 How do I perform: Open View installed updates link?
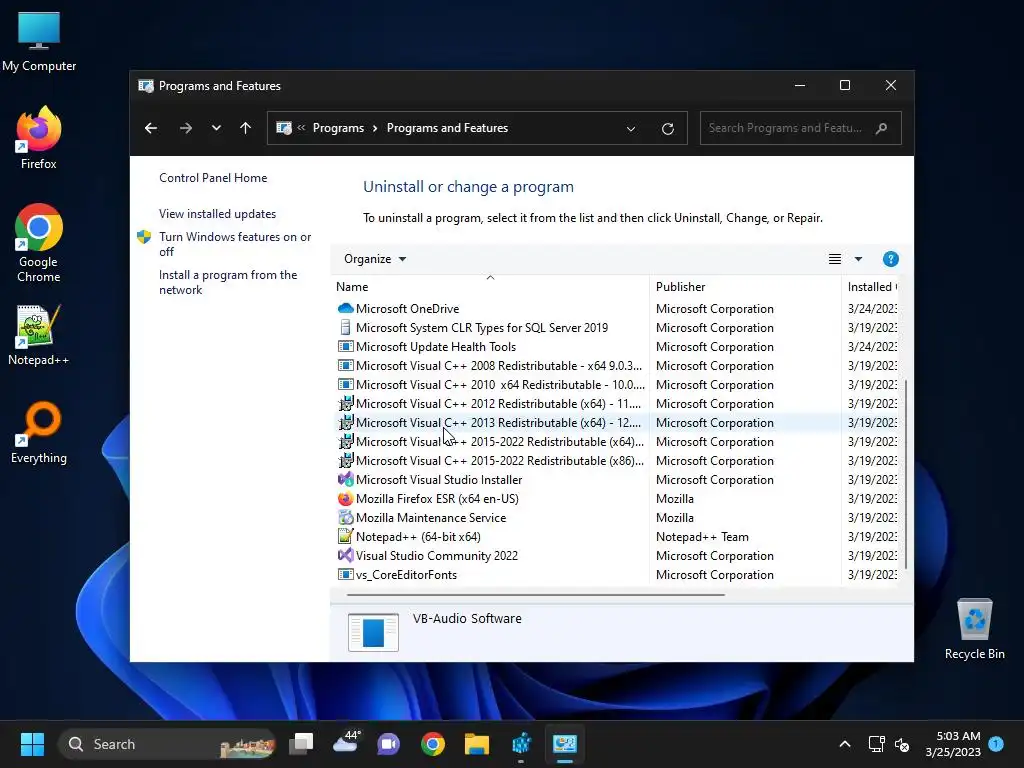[217, 214]
